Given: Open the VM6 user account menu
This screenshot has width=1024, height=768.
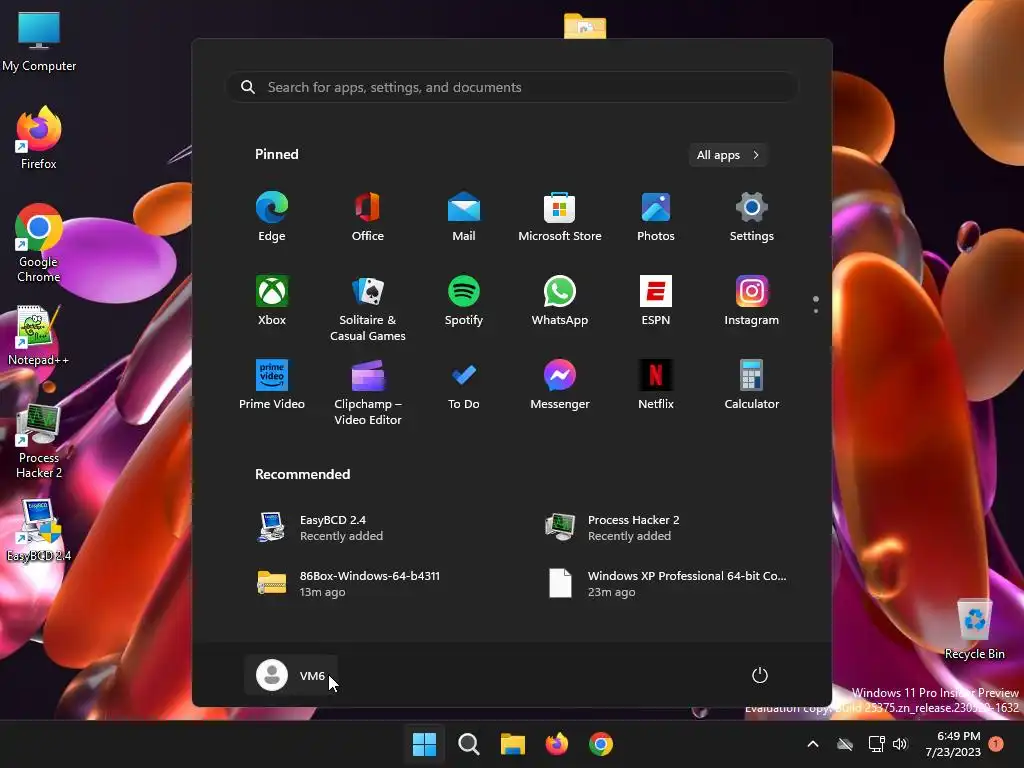Looking at the screenshot, I should 291,675.
